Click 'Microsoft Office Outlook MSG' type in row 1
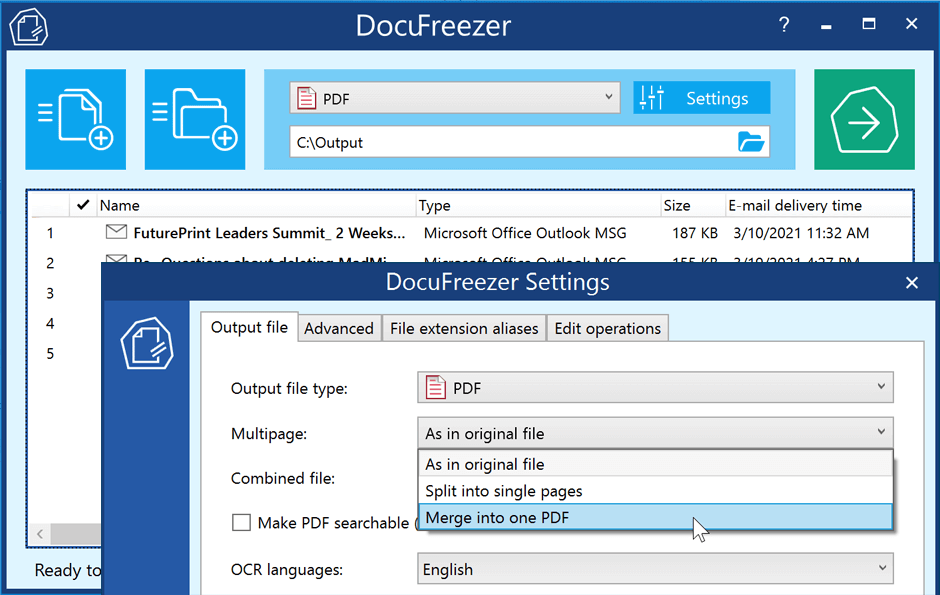940x595 pixels. pyautogui.click(x=525, y=233)
